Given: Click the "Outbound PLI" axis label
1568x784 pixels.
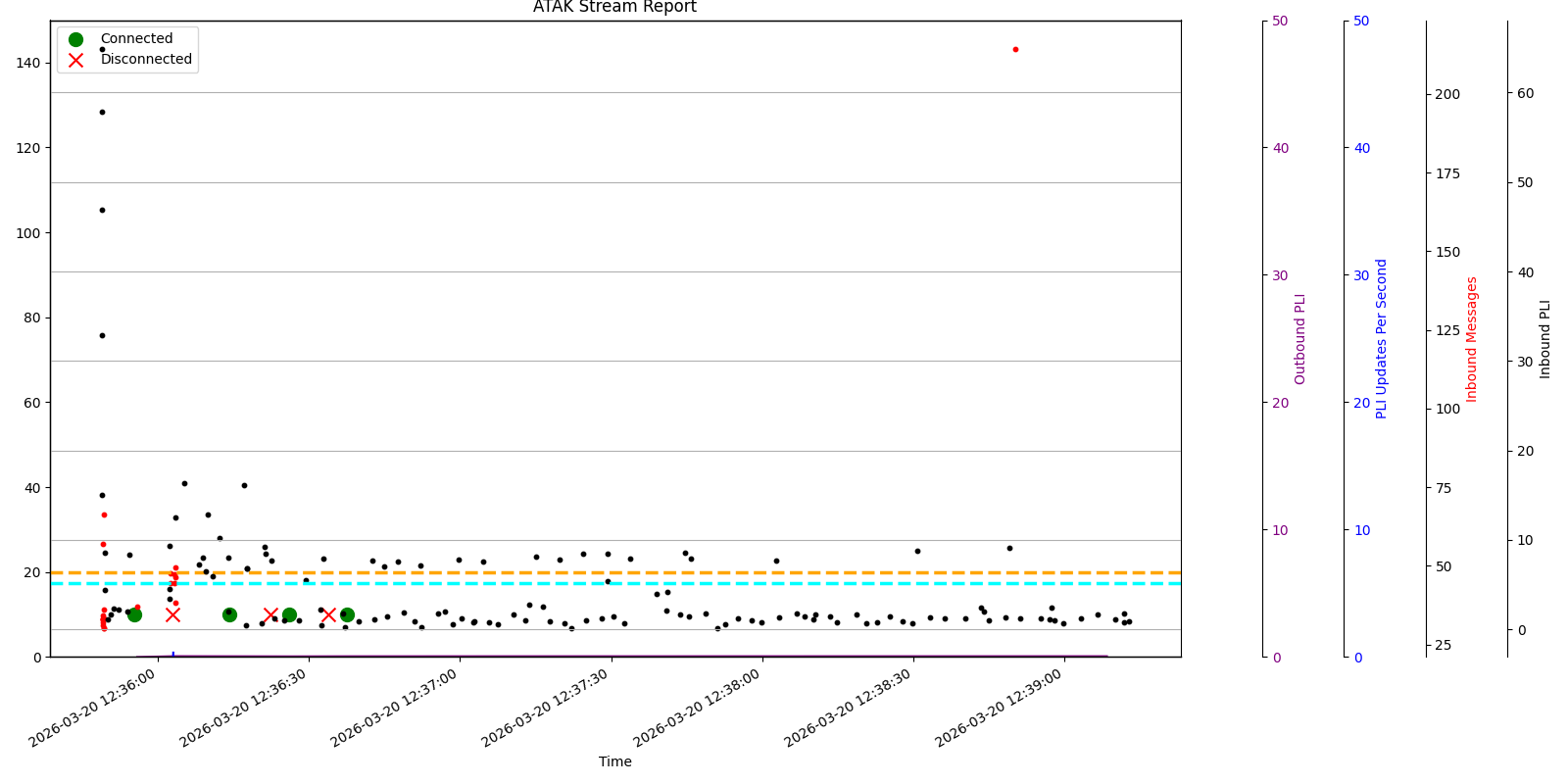Looking at the screenshot, I should [1300, 339].
